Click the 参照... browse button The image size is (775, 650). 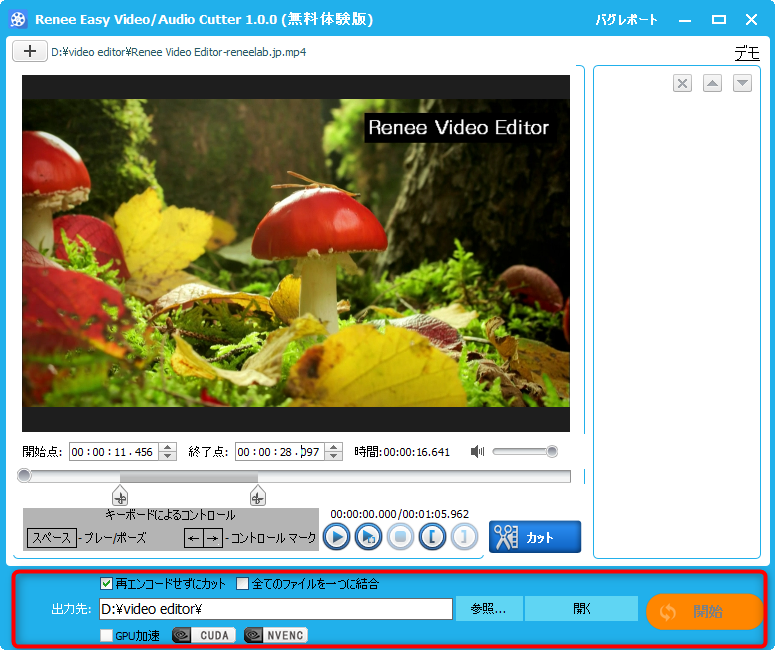point(489,609)
